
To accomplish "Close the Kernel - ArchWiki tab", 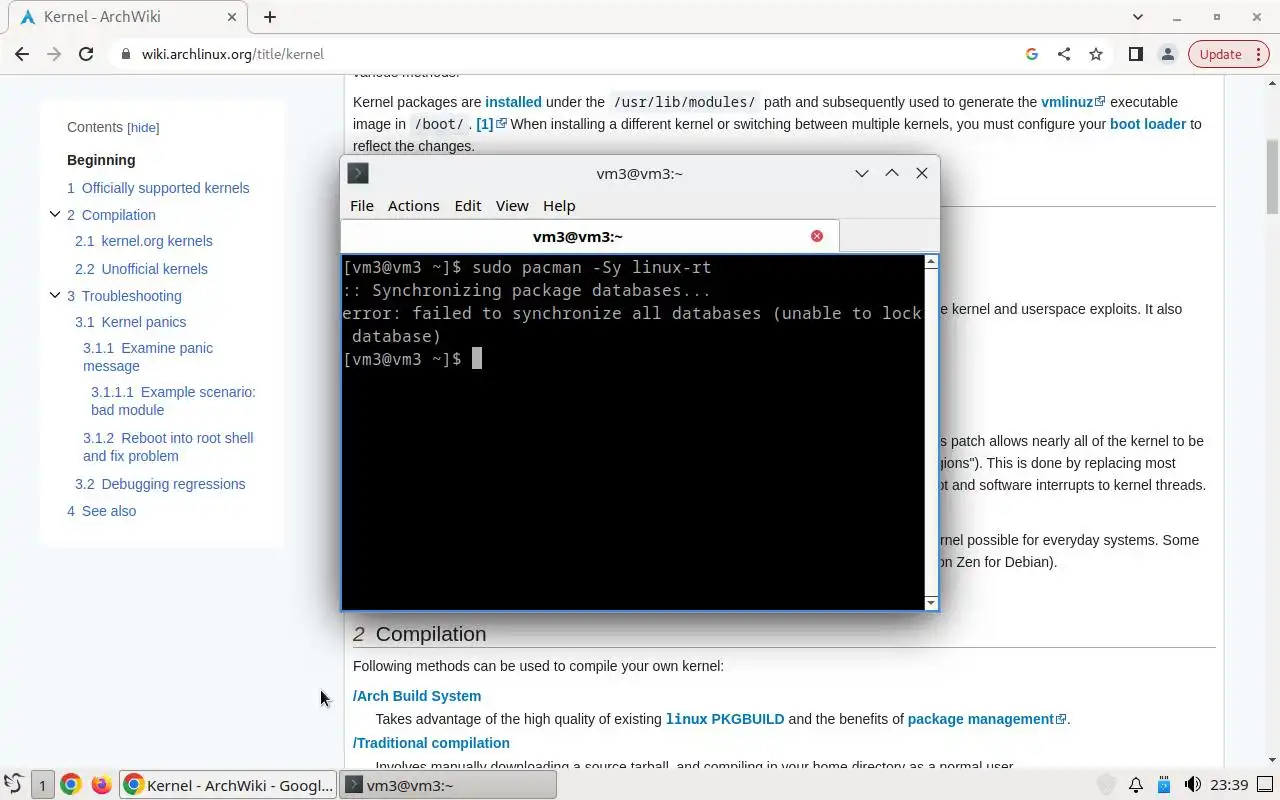I will [232, 17].
